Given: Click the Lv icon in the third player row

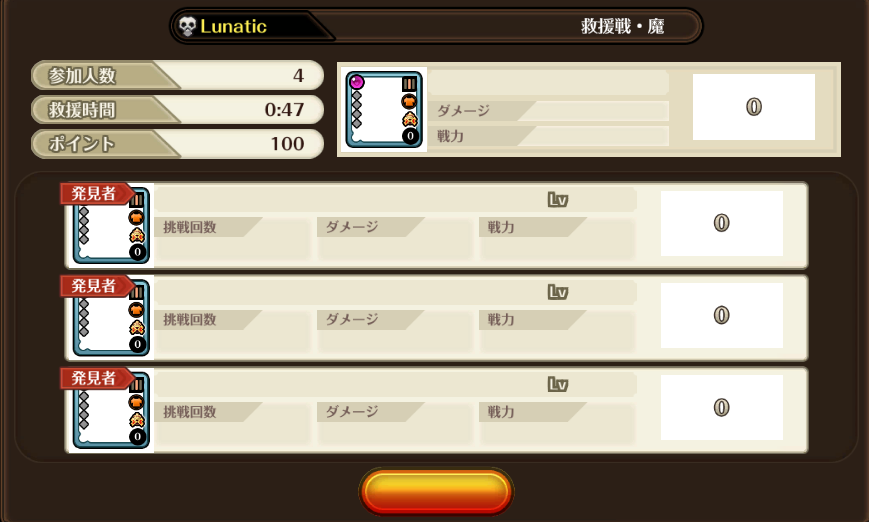Looking at the screenshot, I should (558, 384).
